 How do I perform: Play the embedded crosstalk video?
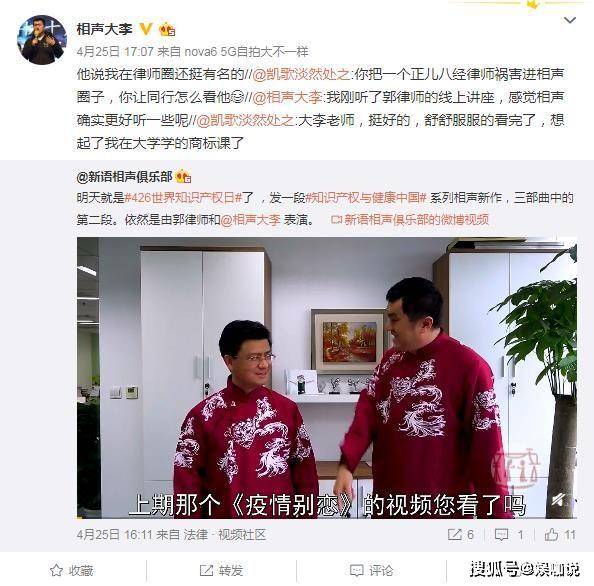click(327, 378)
